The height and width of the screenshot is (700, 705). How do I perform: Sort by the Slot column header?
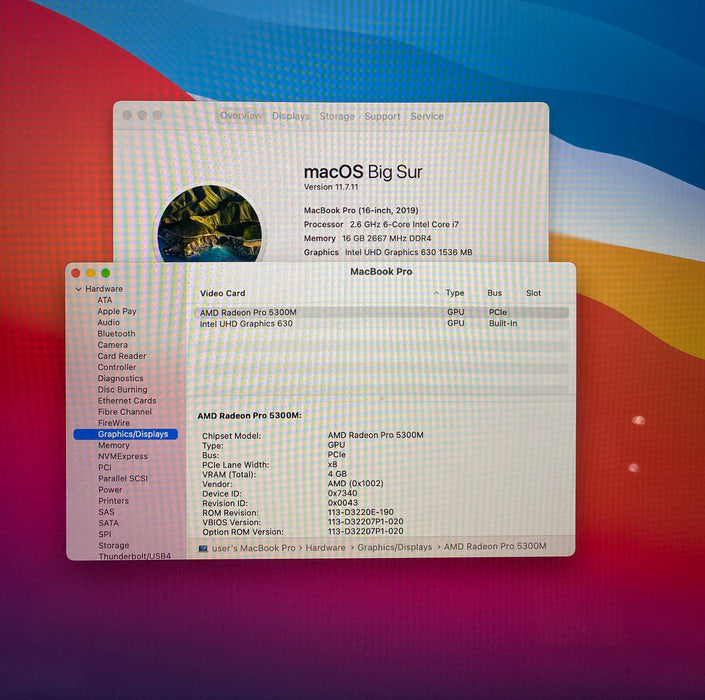click(534, 293)
